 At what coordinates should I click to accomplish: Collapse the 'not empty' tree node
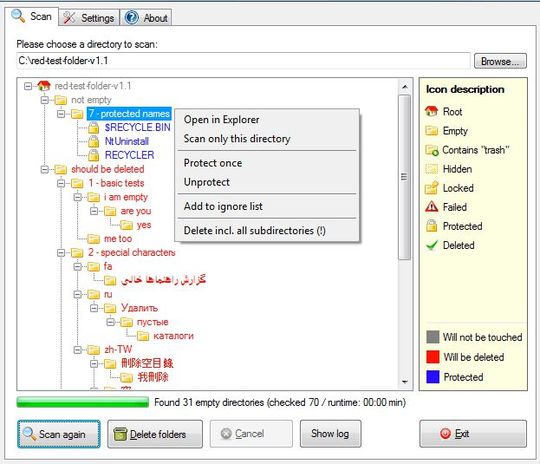pyautogui.click(x=44, y=100)
